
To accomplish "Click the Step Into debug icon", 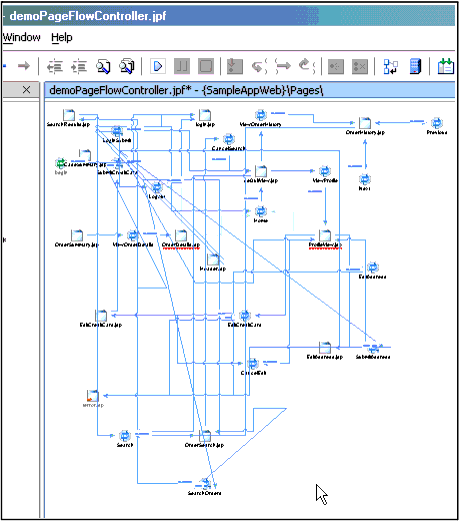I will point(259,66).
